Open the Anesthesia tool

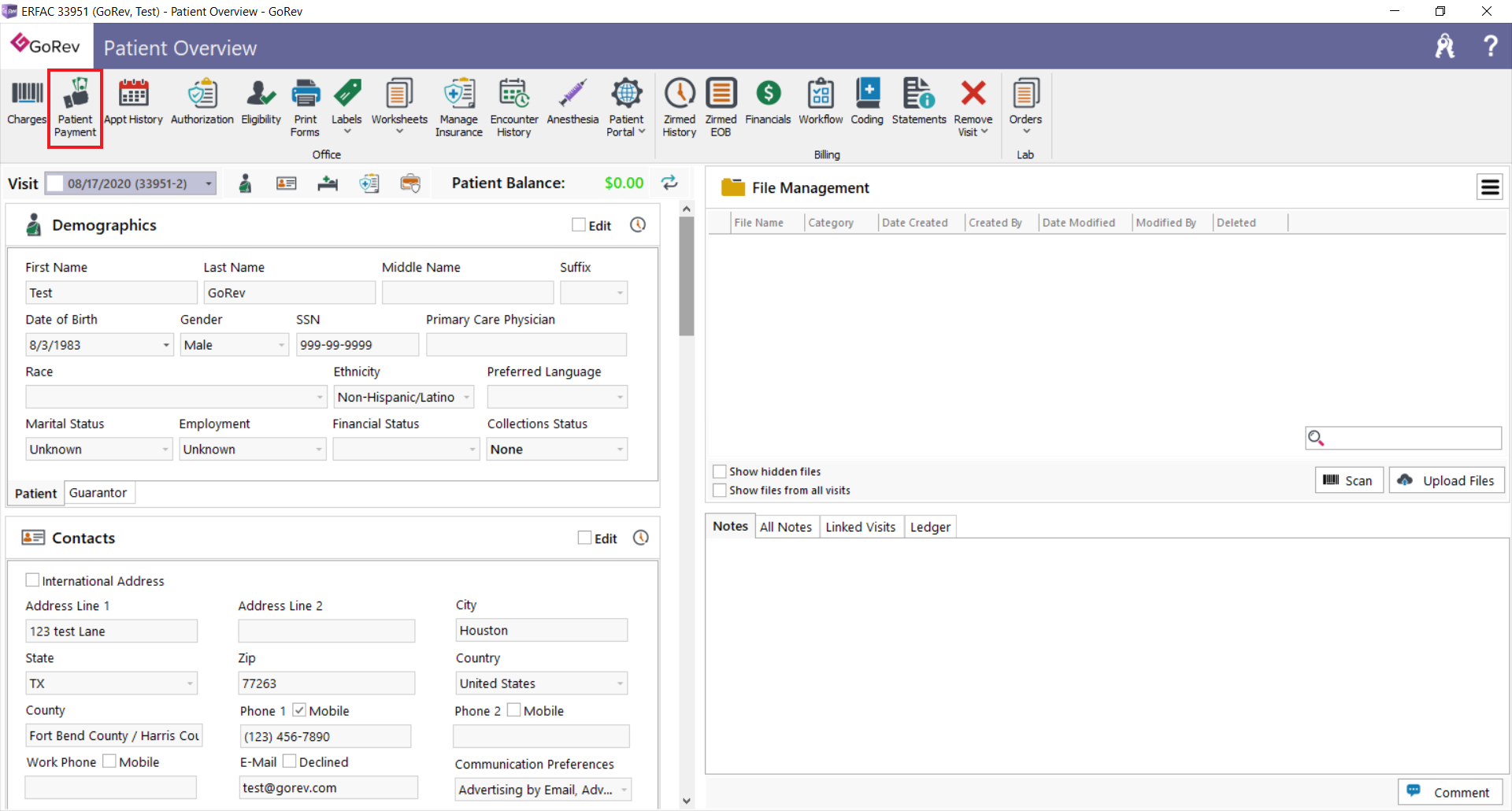(x=573, y=102)
